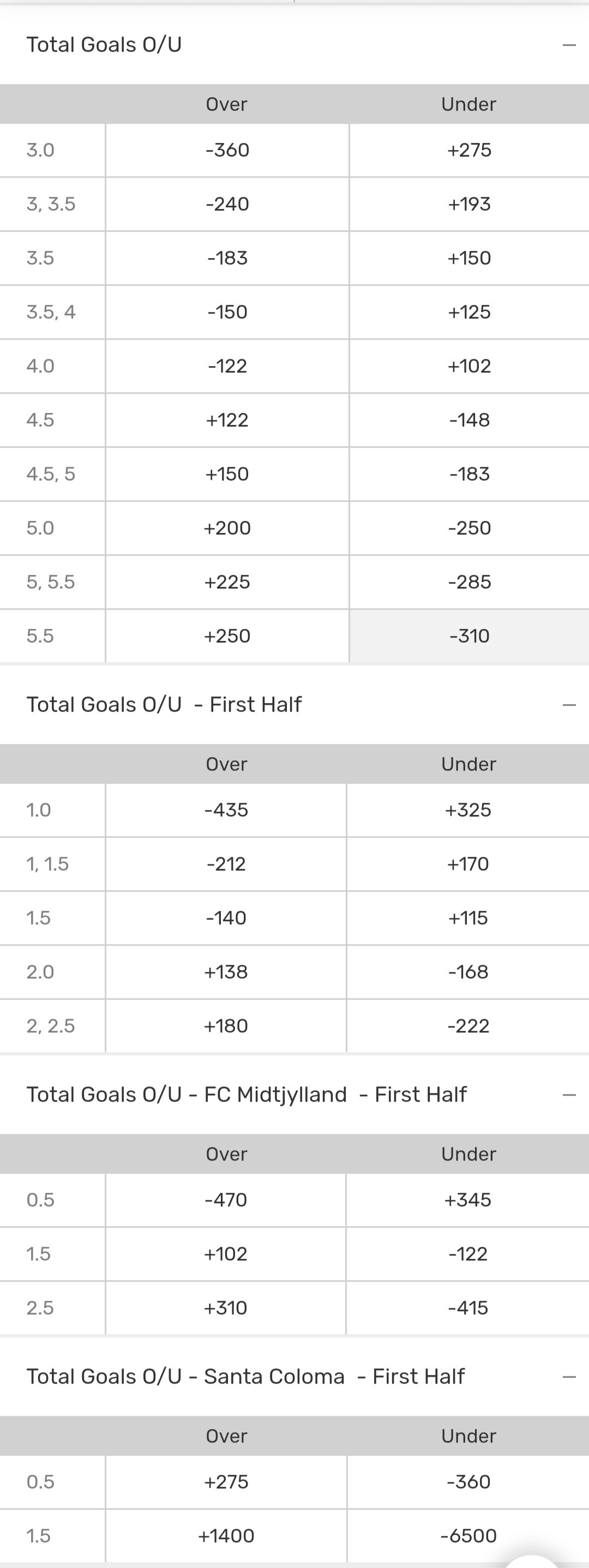The width and height of the screenshot is (589, 1568).
Task: Pick Under 5.0 total goals at -250
Action: [x=469, y=528]
